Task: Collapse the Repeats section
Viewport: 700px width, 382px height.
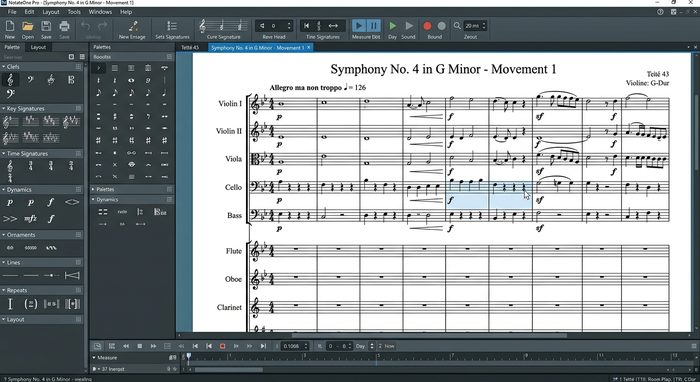Action: click(x=4, y=290)
